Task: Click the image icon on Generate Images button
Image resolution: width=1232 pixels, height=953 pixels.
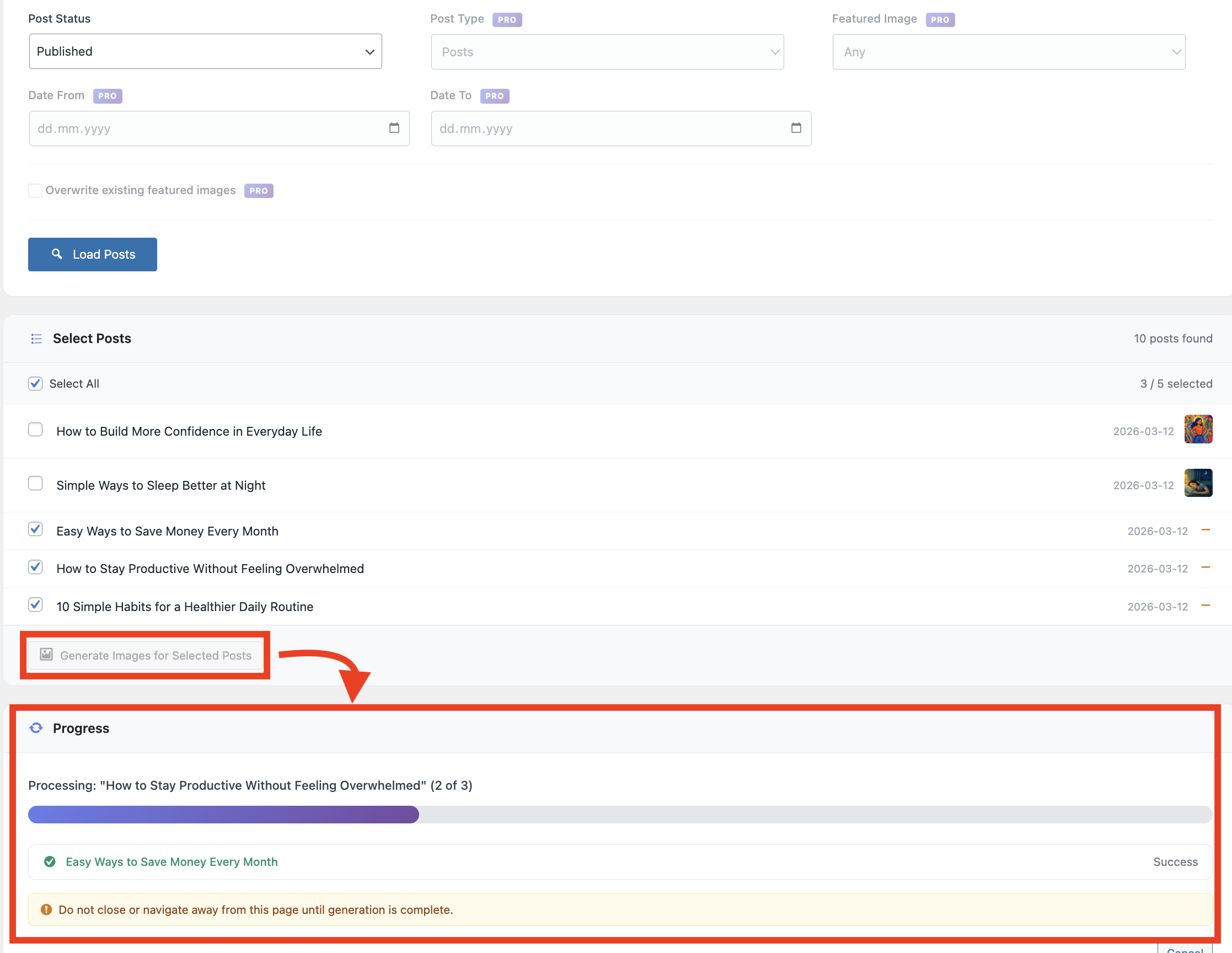Action: tap(47, 655)
